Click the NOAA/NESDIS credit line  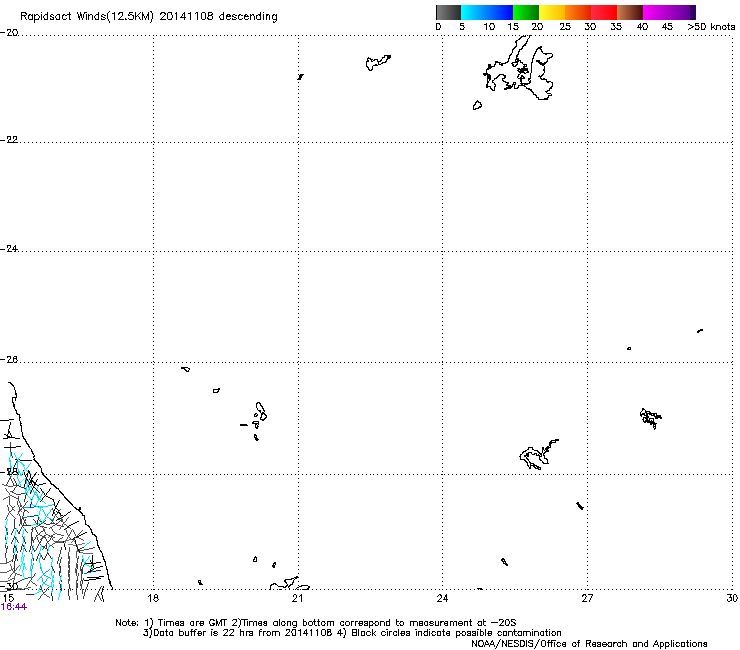589,644
